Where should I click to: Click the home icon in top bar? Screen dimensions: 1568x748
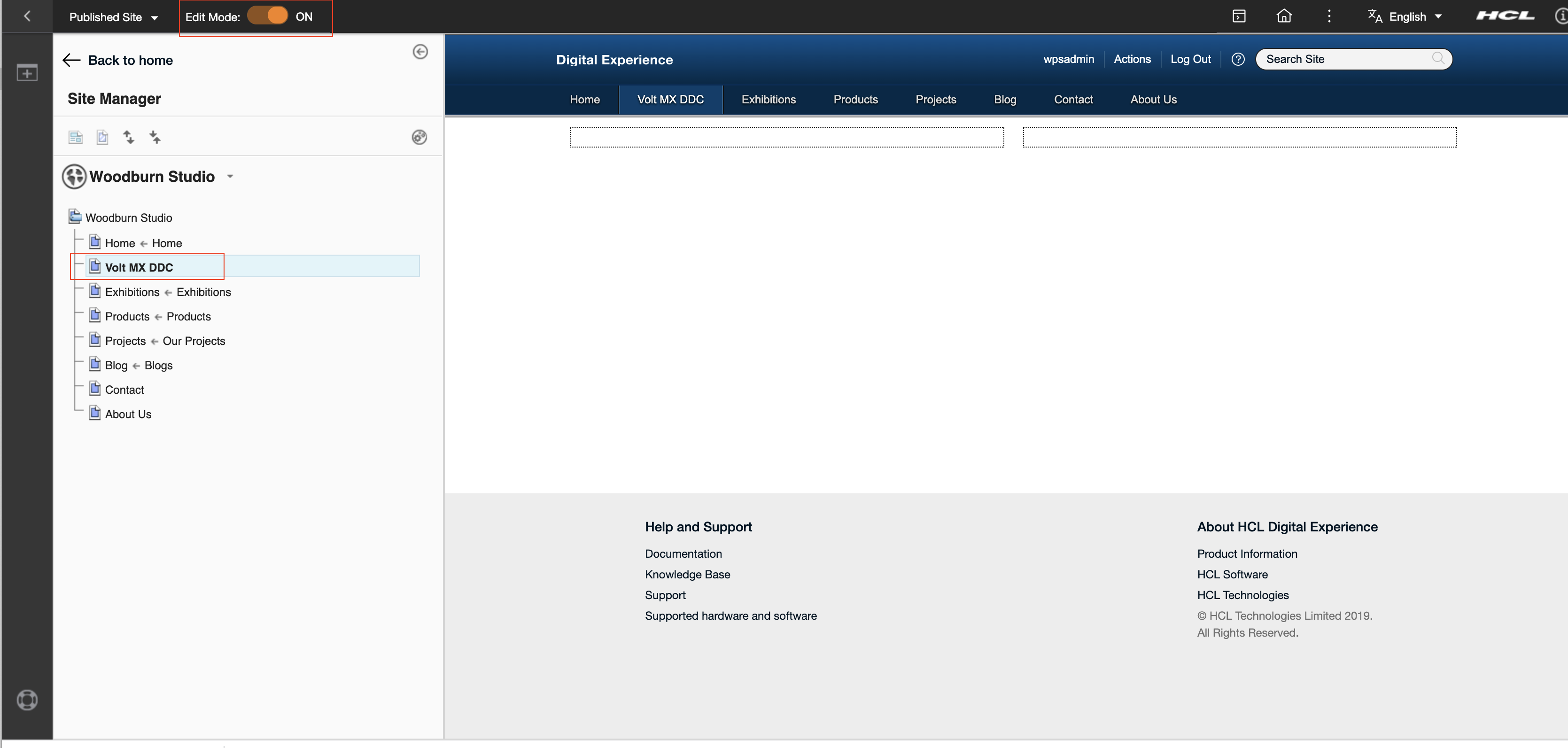pos(1284,16)
